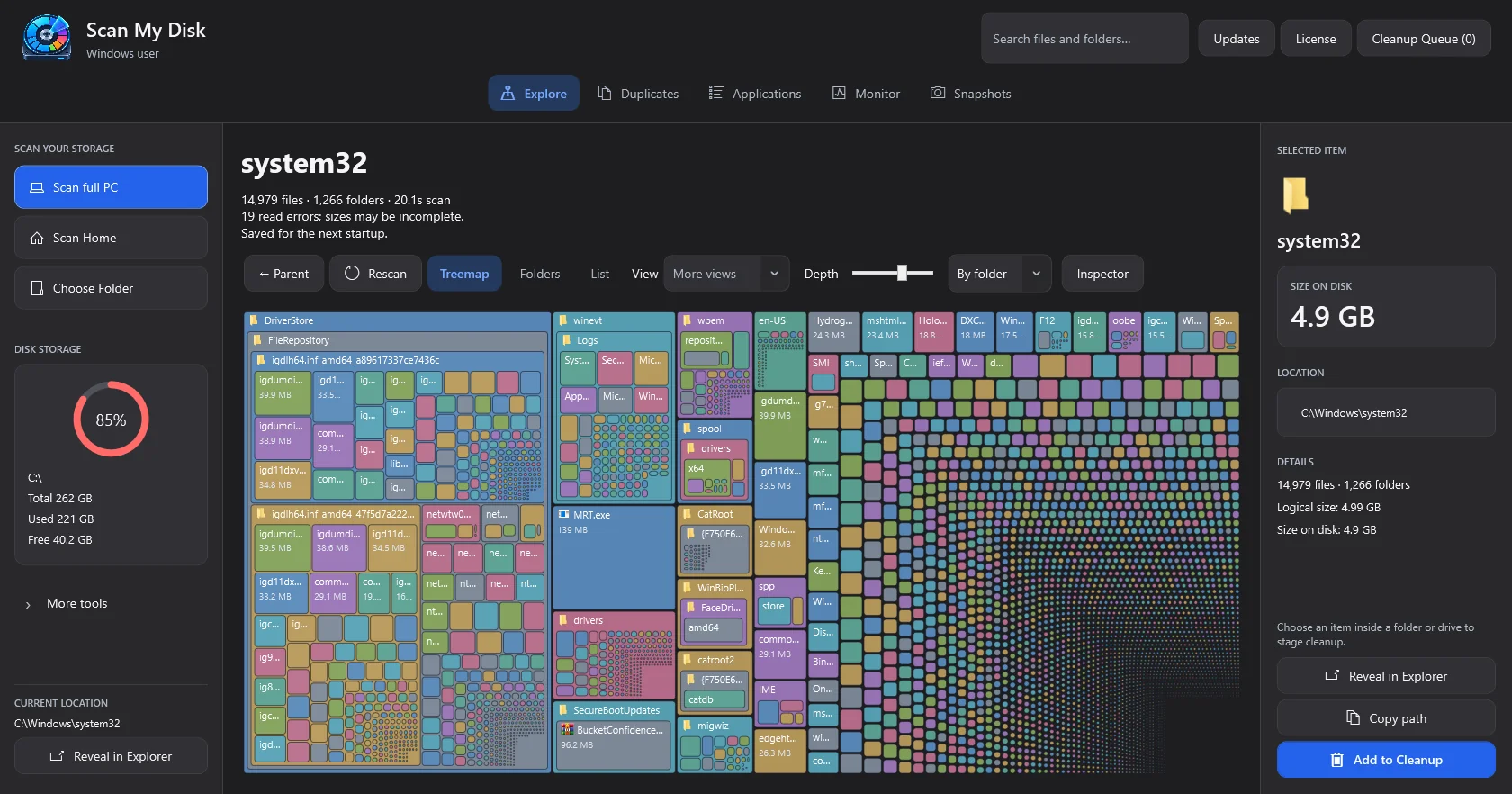
Task: Click the folder icon on Choose Folder
Action: pyautogui.click(x=37, y=288)
